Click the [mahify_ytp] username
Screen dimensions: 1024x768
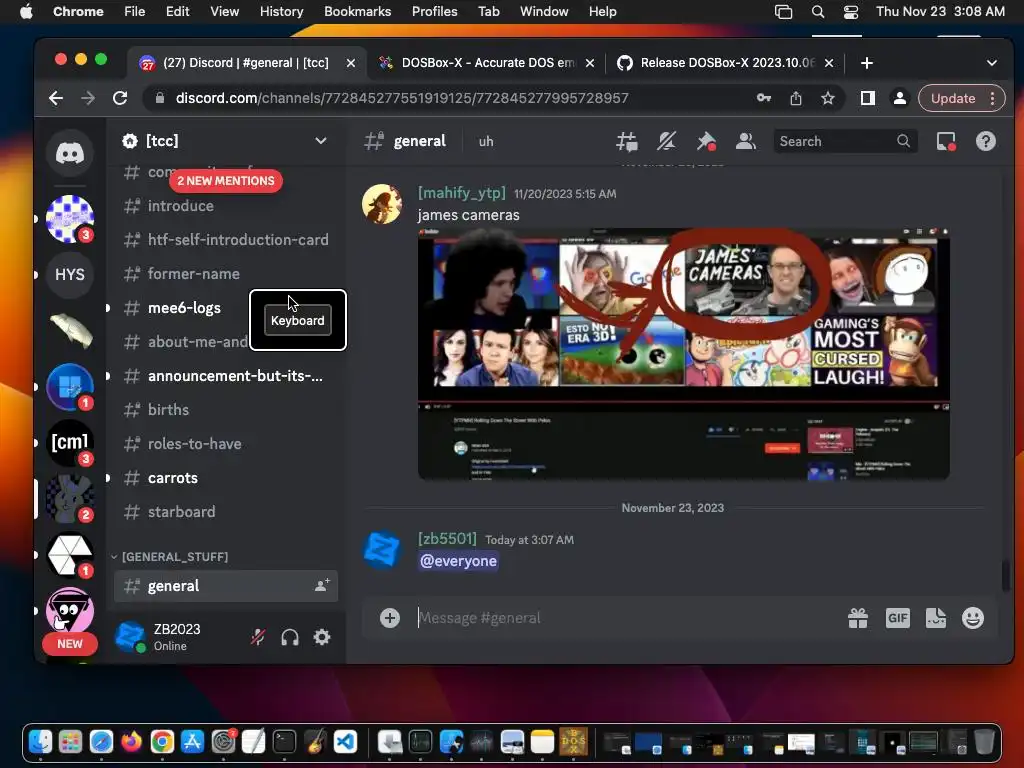coord(462,193)
